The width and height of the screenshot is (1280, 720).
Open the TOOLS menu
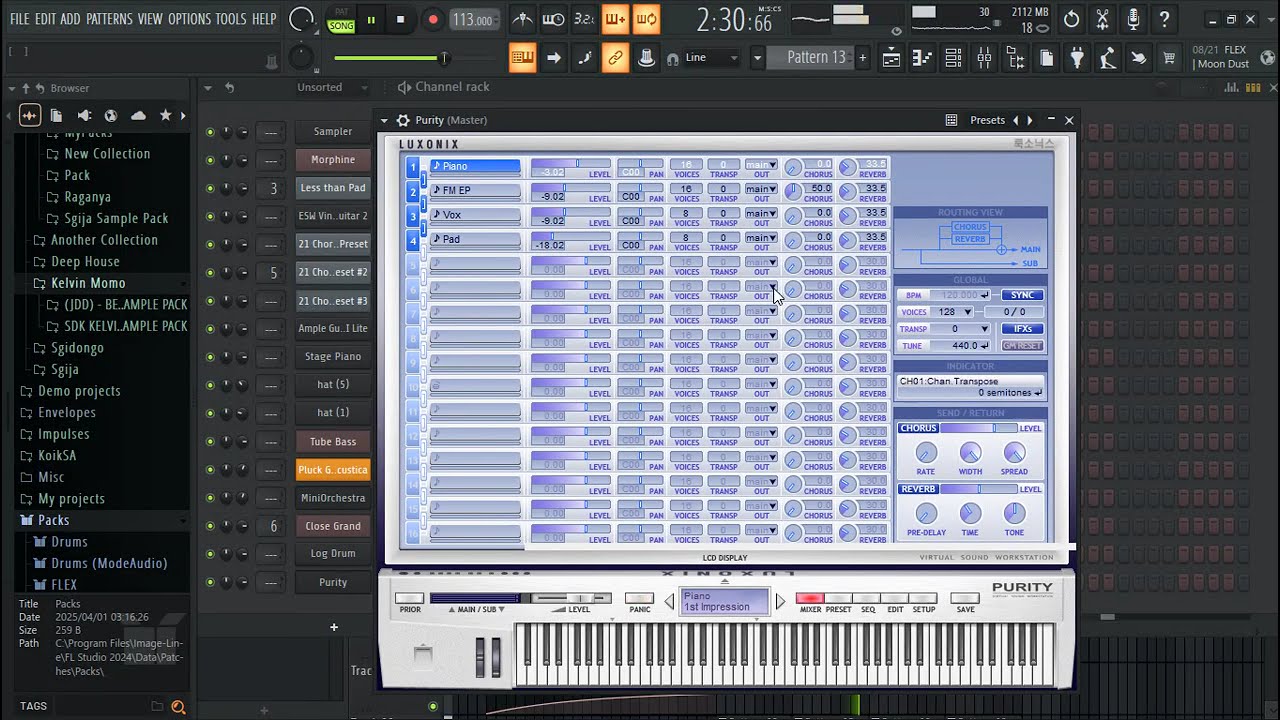231,19
